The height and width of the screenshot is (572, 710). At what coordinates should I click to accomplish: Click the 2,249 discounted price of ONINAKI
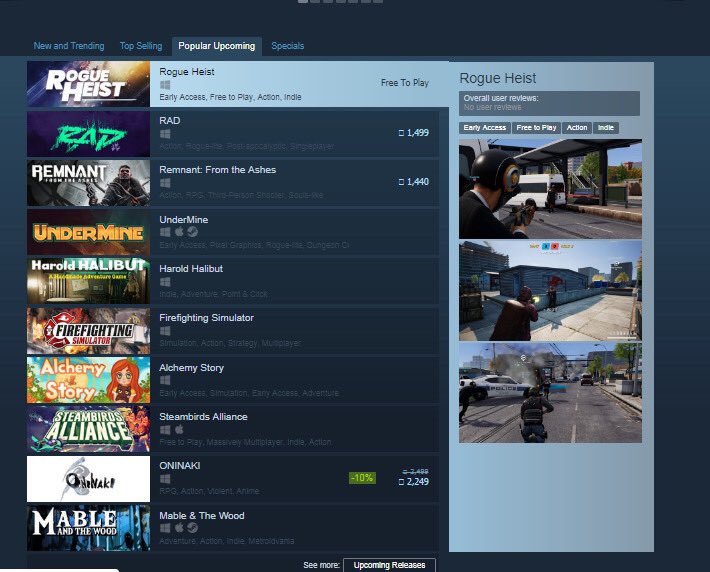click(414, 482)
